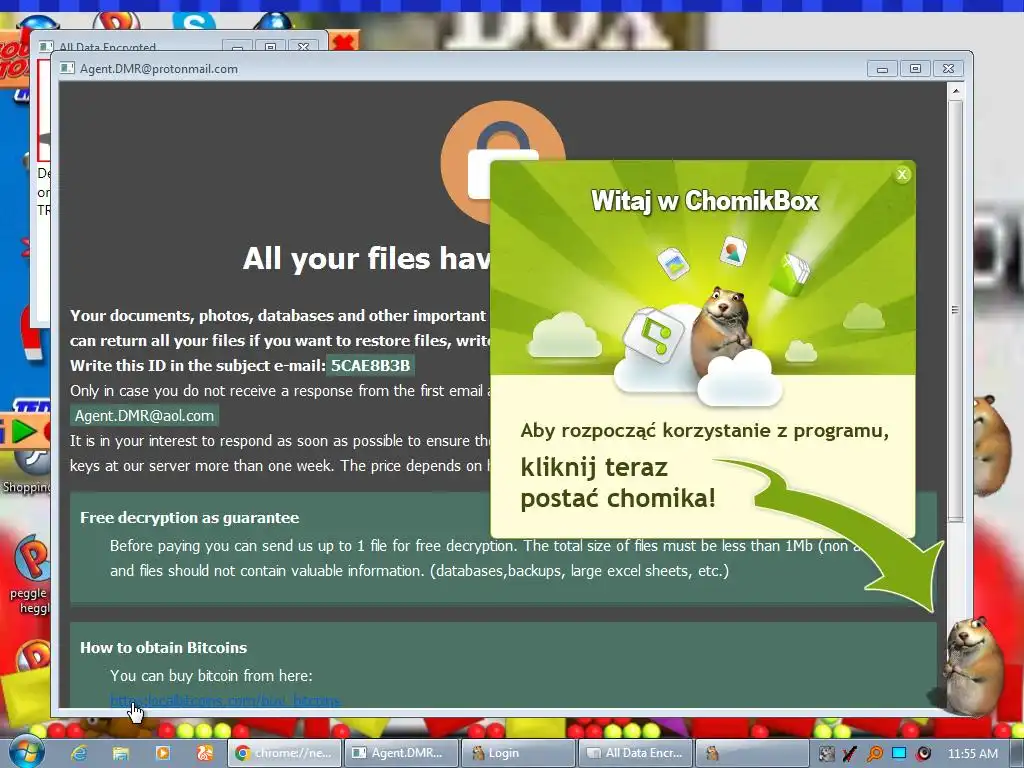Click scroll-up arrow in Agent.DMR window
Screen dimensions: 1024x768
pos(955,91)
